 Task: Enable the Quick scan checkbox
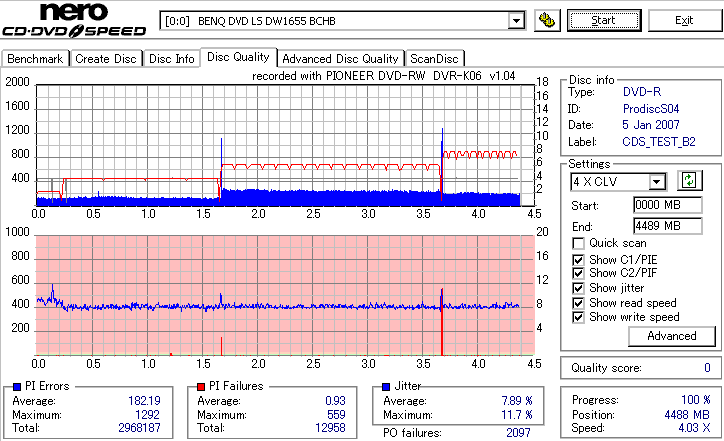click(x=578, y=243)
